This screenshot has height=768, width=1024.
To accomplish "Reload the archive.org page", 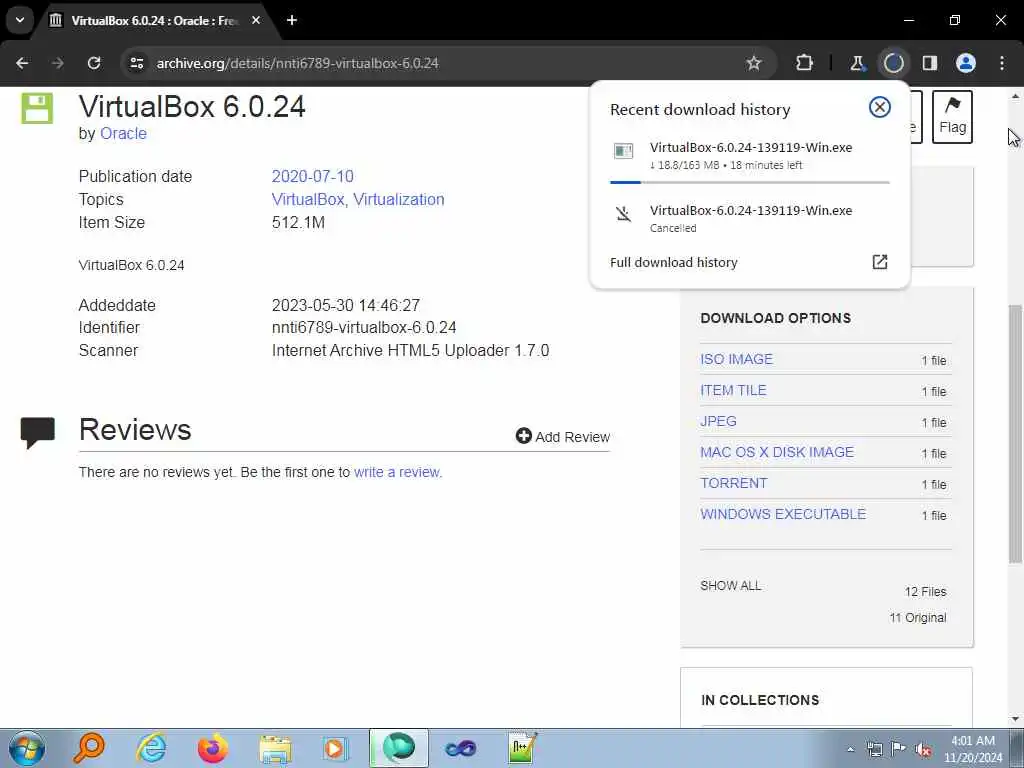I will click(x=94, y=63).
